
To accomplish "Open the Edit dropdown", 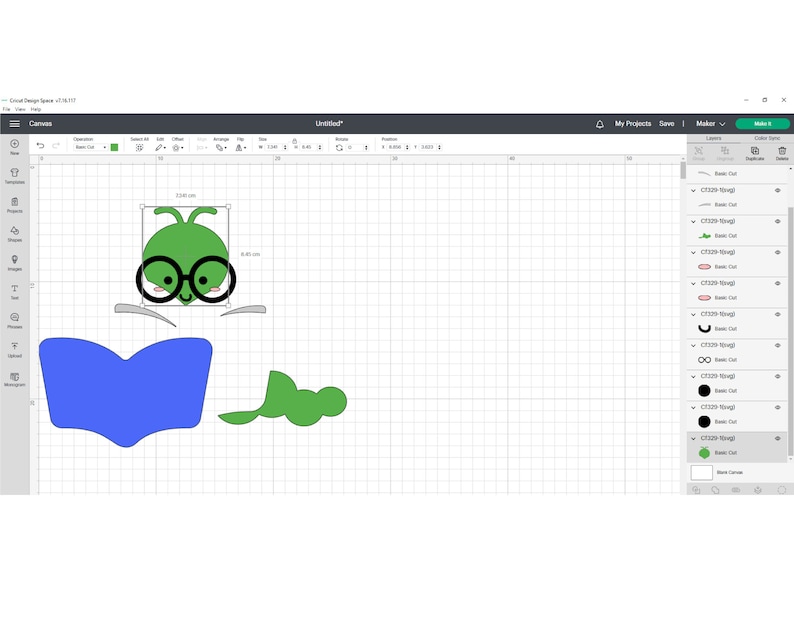I will click(160, 147).
